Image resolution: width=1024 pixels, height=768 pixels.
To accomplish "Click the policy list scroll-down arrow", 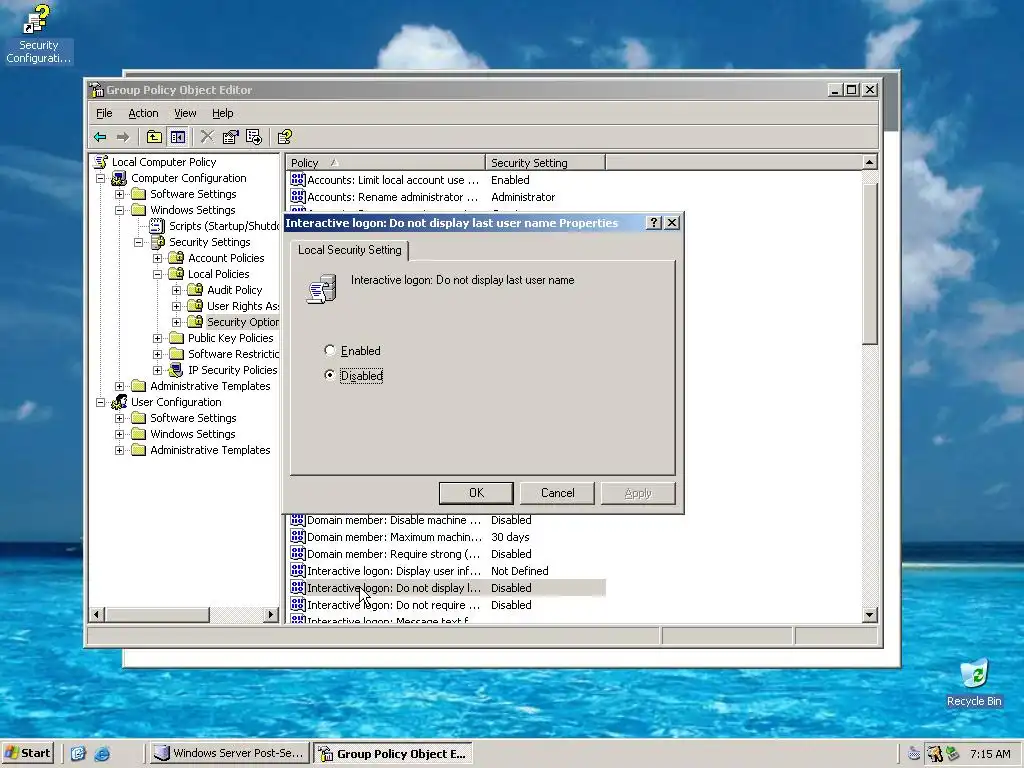I will point(869,614).
